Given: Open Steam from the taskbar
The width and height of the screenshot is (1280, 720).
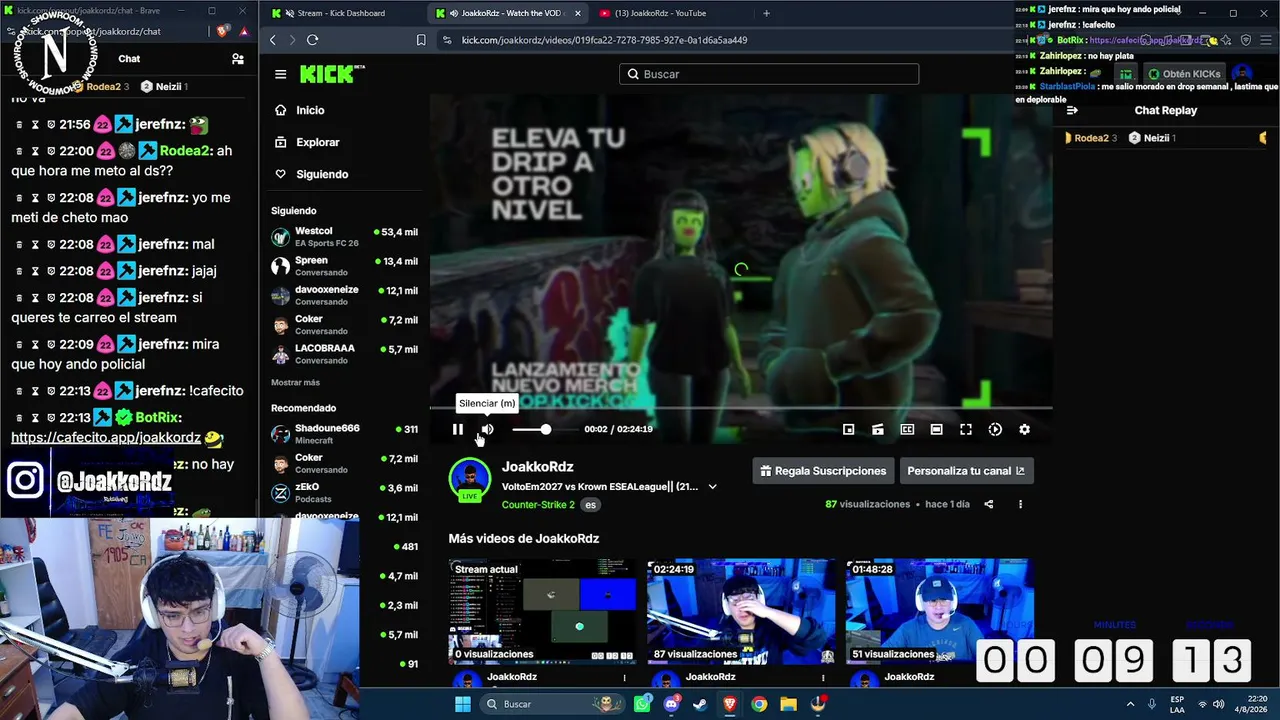Looking at the screenshot, I should [700, 704].
